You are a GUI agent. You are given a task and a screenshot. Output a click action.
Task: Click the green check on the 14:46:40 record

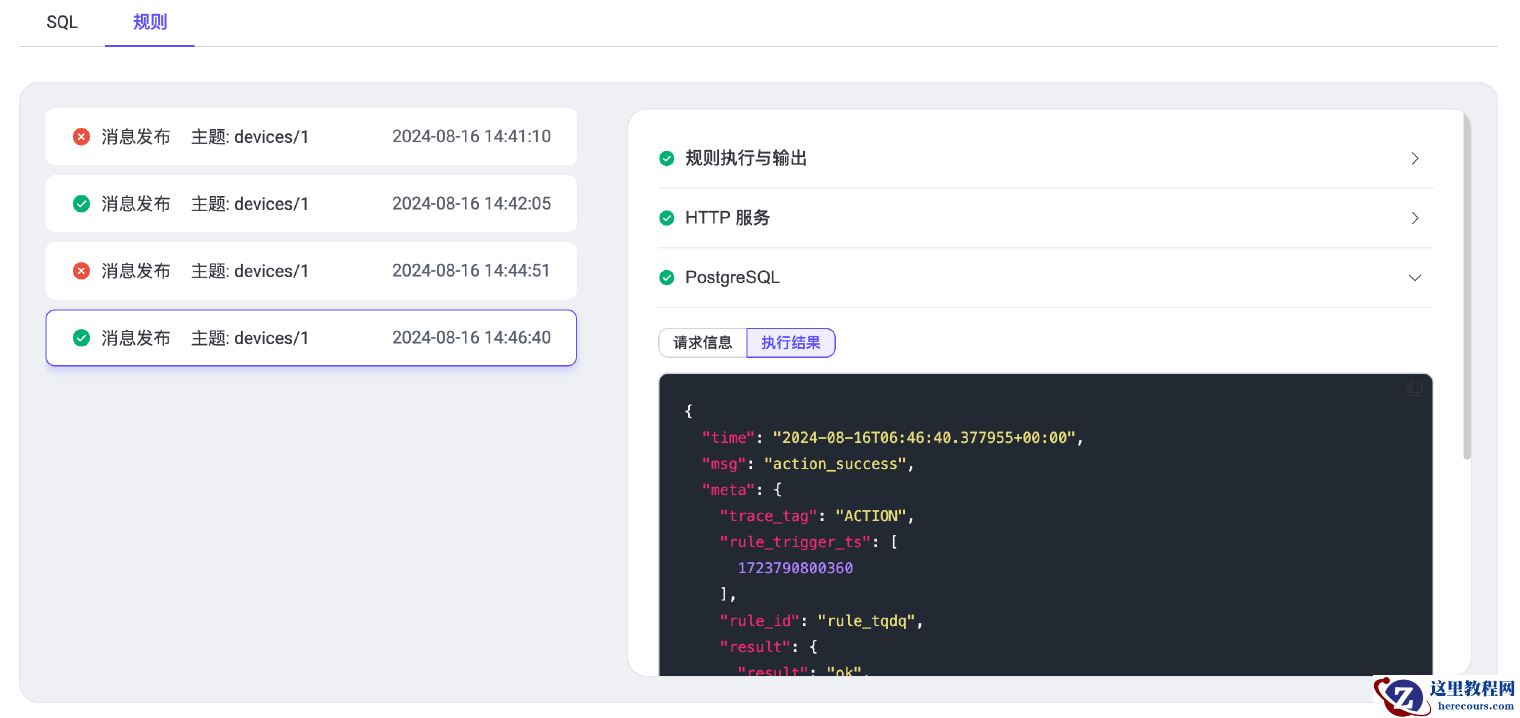(81, 338)
